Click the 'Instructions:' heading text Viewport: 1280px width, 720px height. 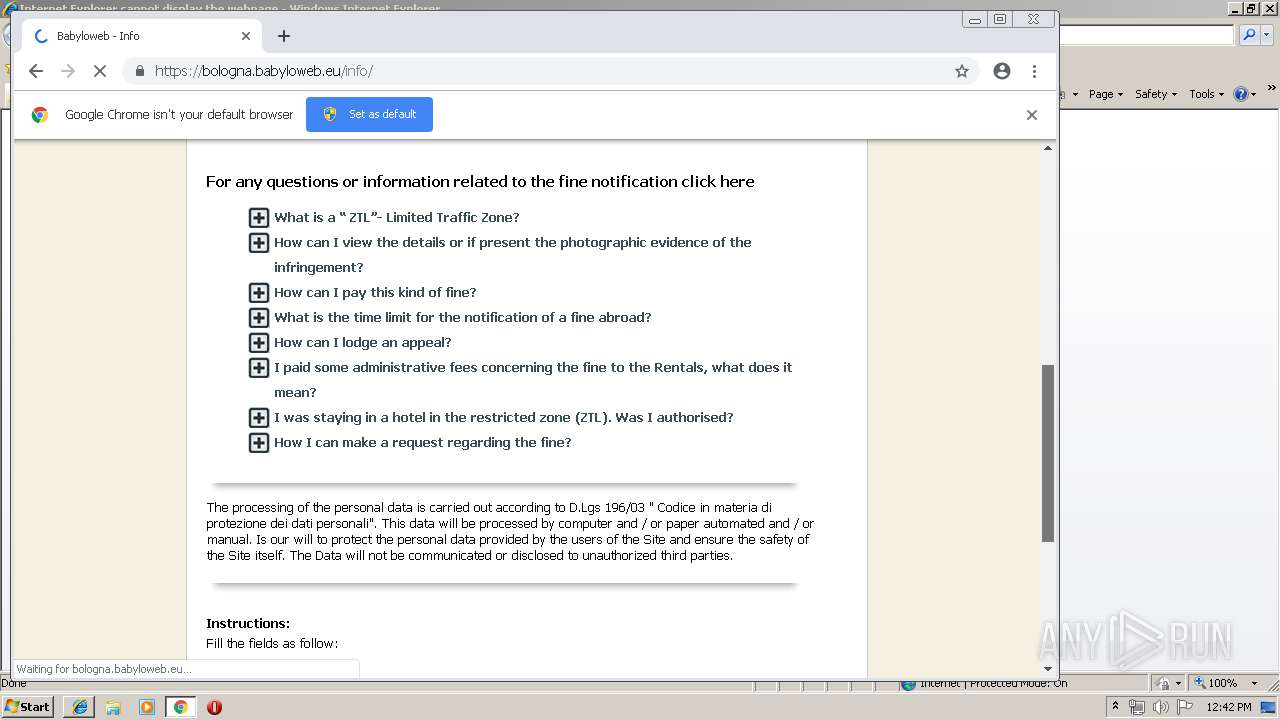[248, 623]
